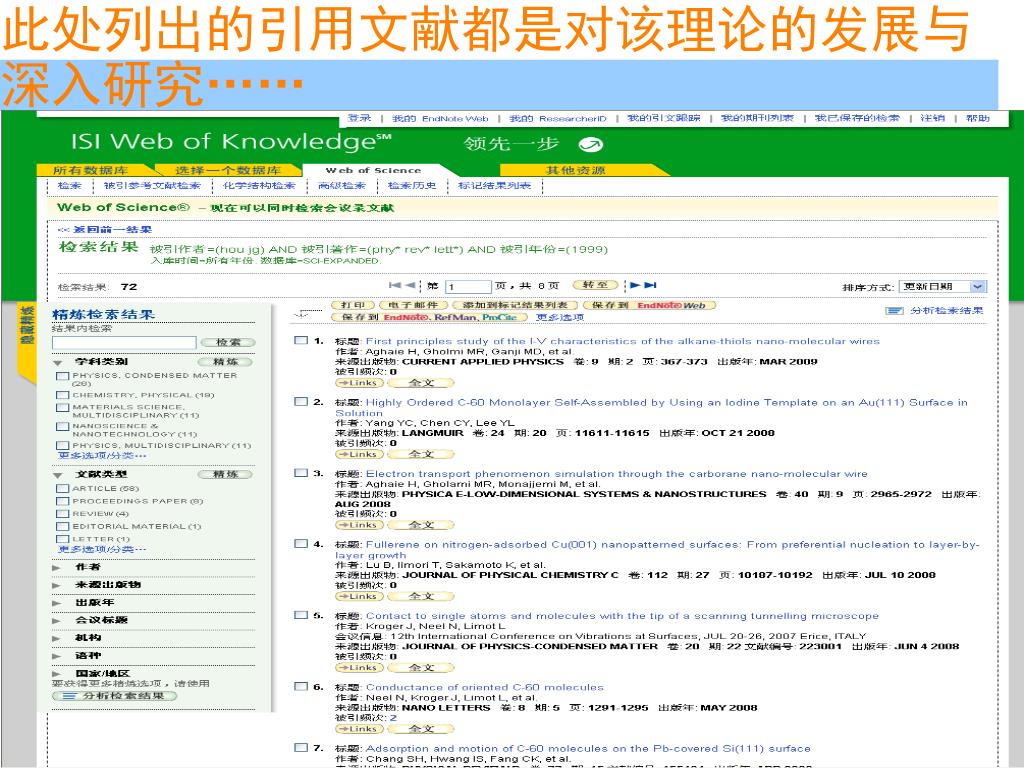This screenshot has width=1024, height=768.
Task: Check the Physics, Condensed Matter category box
Action: [x=63, y=376]
